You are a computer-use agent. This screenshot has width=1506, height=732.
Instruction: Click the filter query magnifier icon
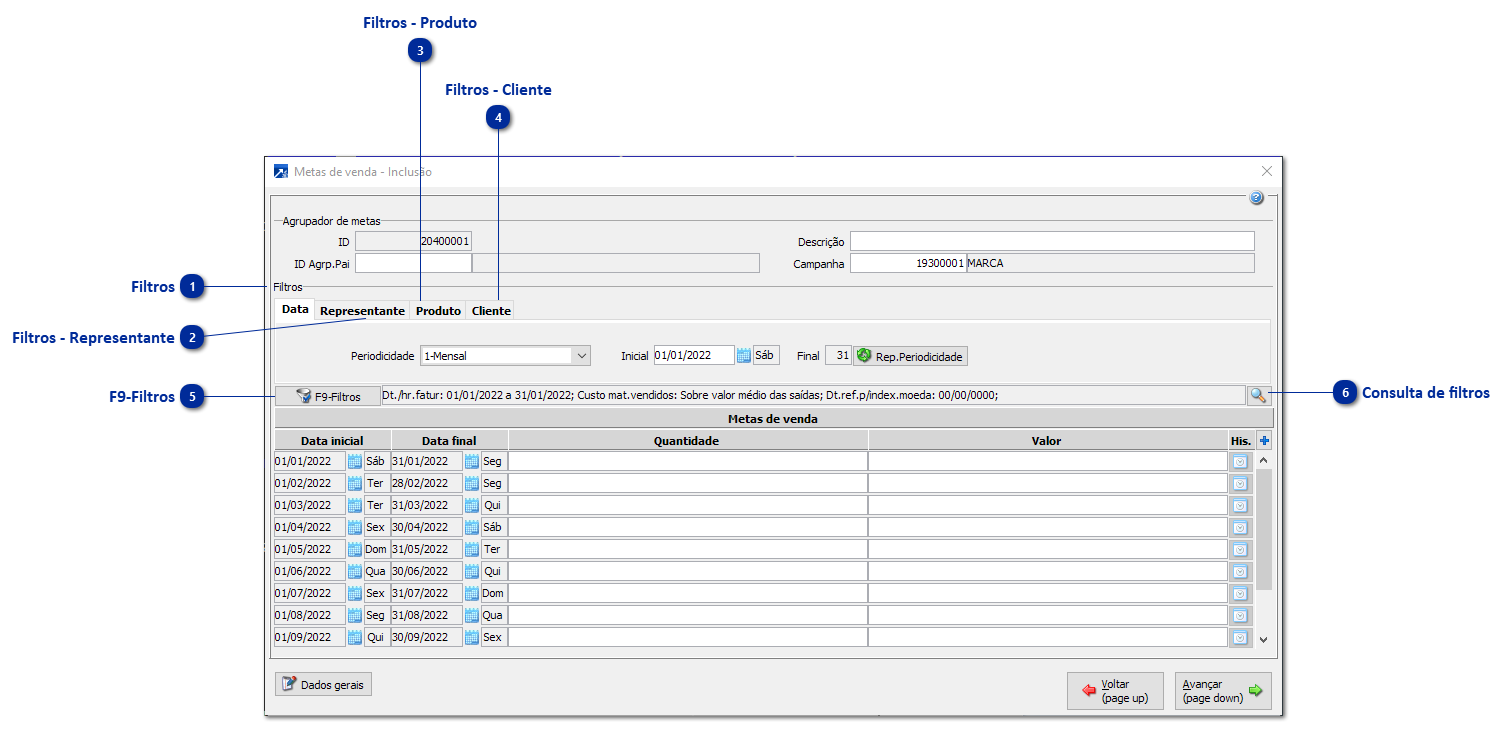1258,395
